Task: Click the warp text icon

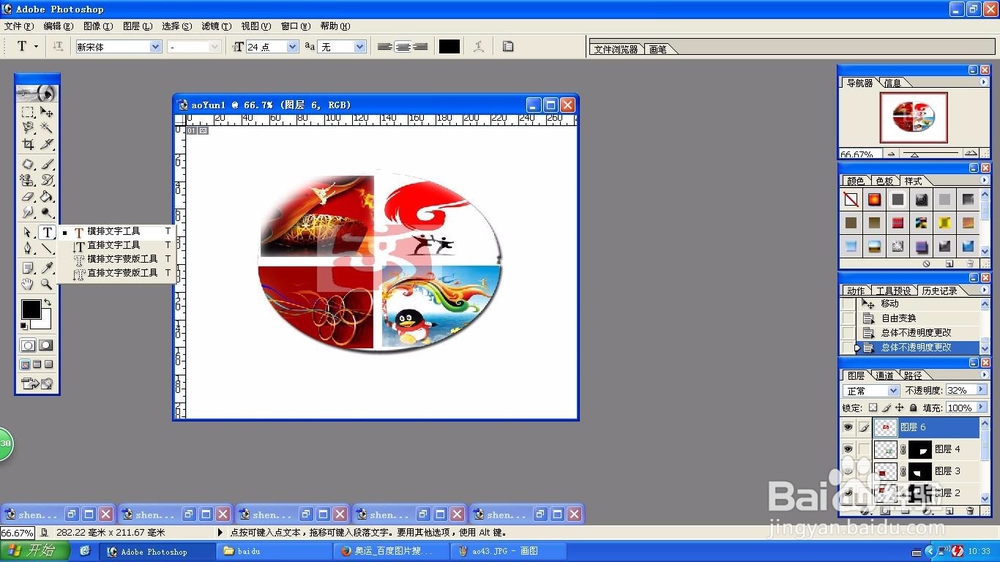Action: [478, 46]
